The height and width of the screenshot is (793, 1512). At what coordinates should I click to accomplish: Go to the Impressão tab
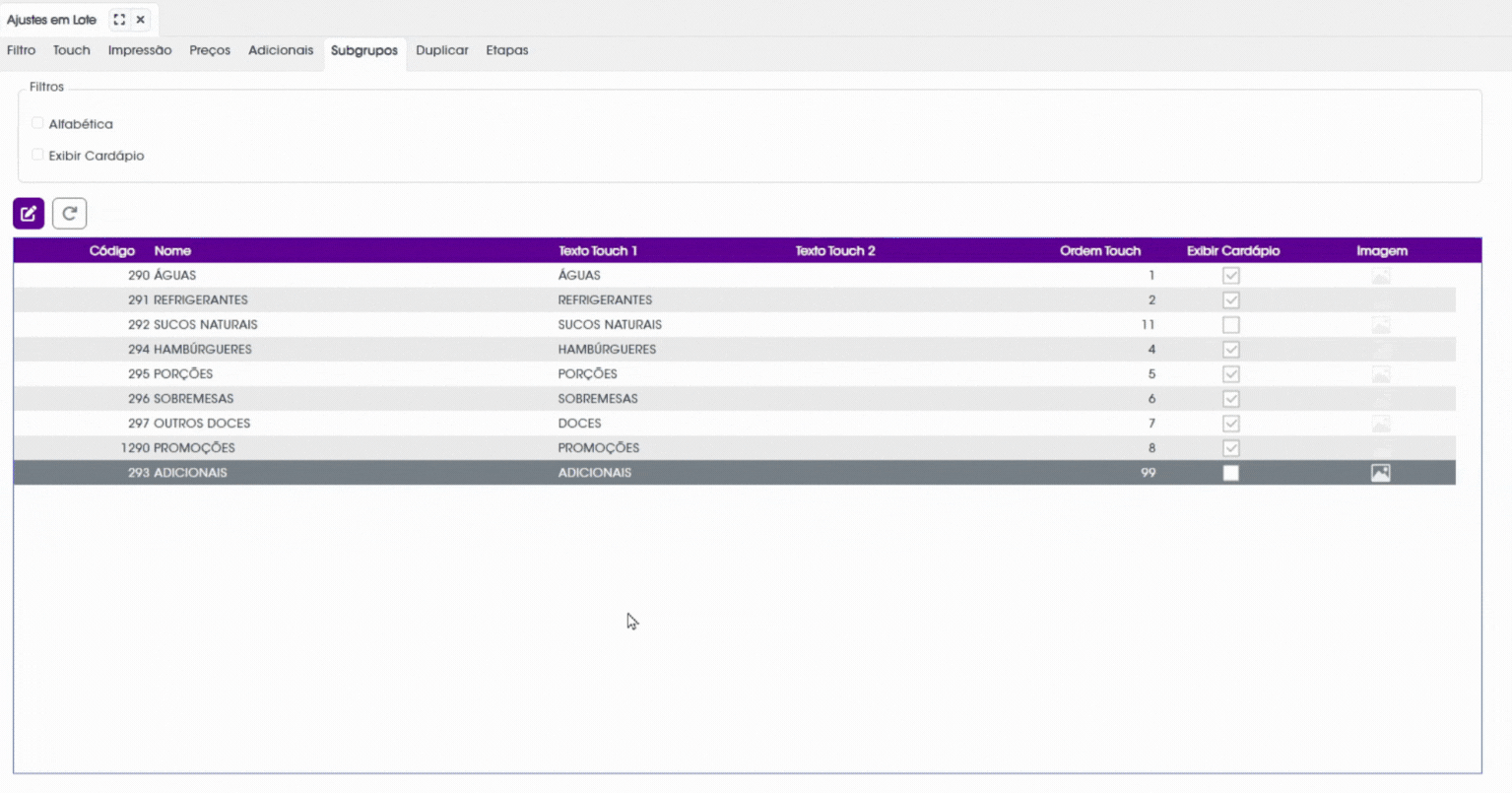pos(140,50)
